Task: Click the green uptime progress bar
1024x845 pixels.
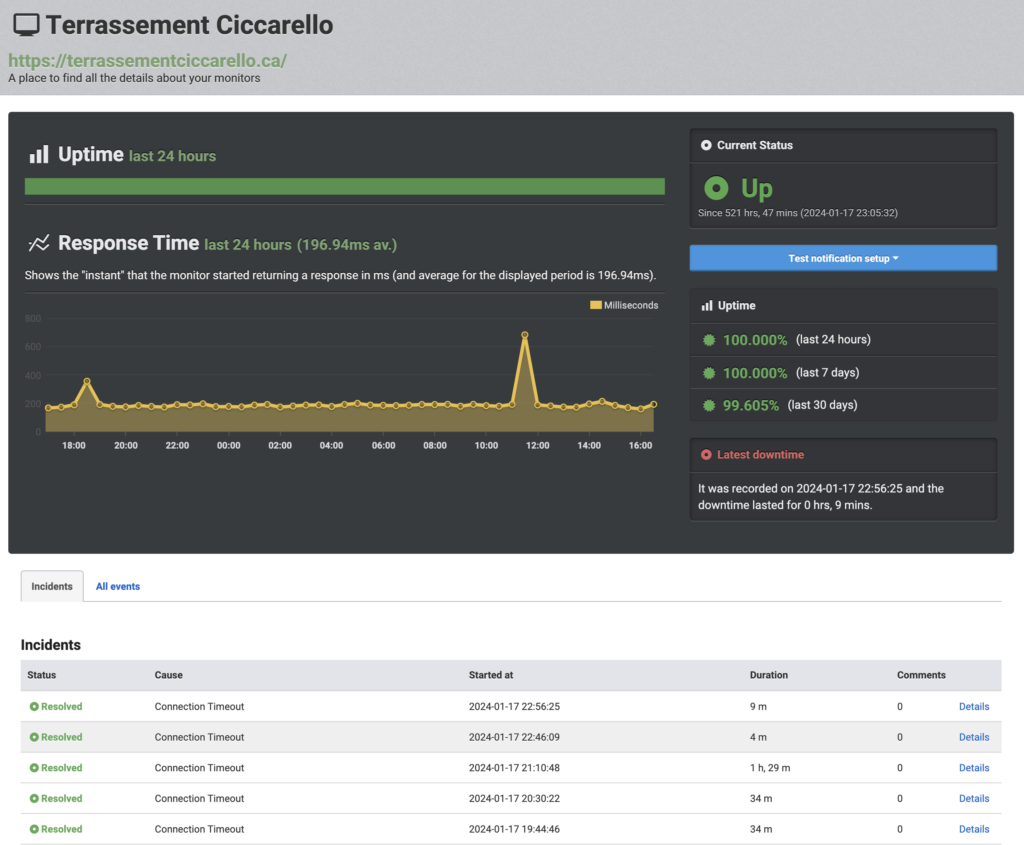Action: coord(344,186)
